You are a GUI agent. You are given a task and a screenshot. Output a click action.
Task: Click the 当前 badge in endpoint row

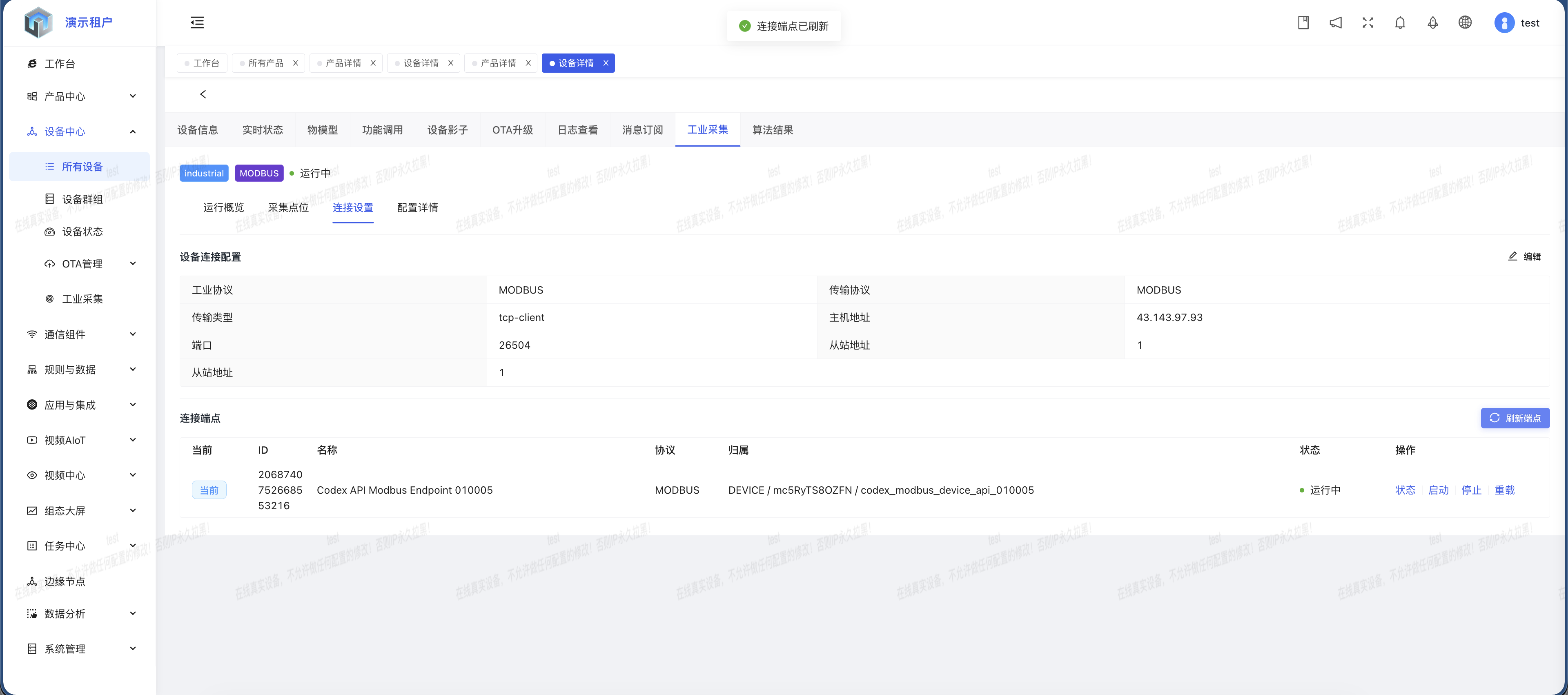pyautogui.click(x=209, y=490)
